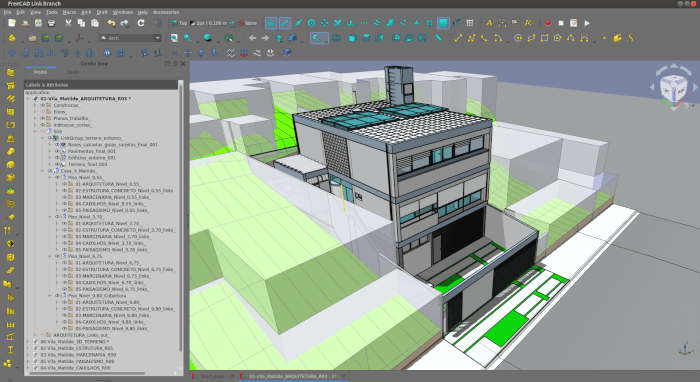Collapse the Casa_V_Matilde_ node
The image size is (700, 382).
(42, 171)
